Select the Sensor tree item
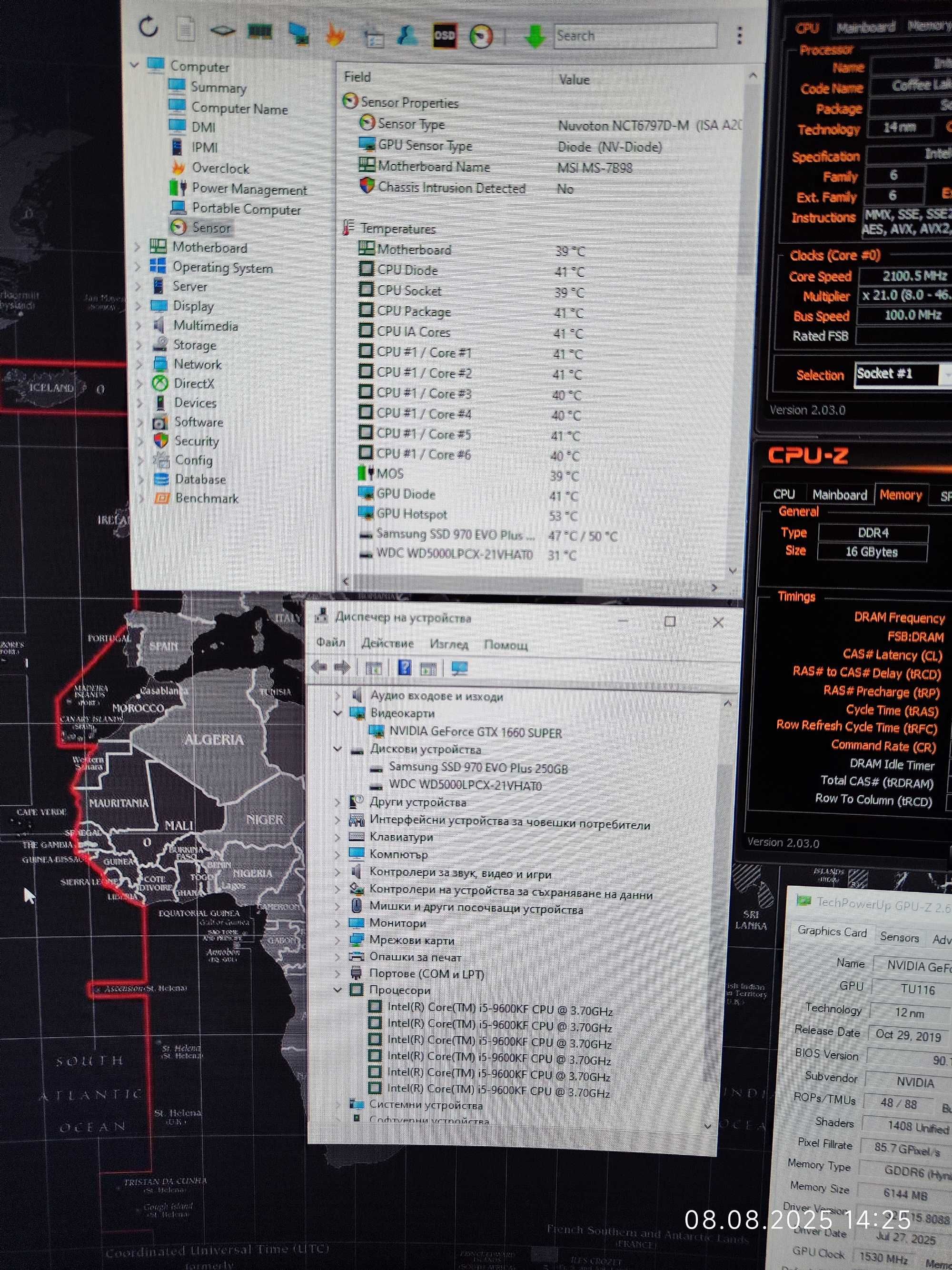 pyautogui.click(x=211, y=227)
